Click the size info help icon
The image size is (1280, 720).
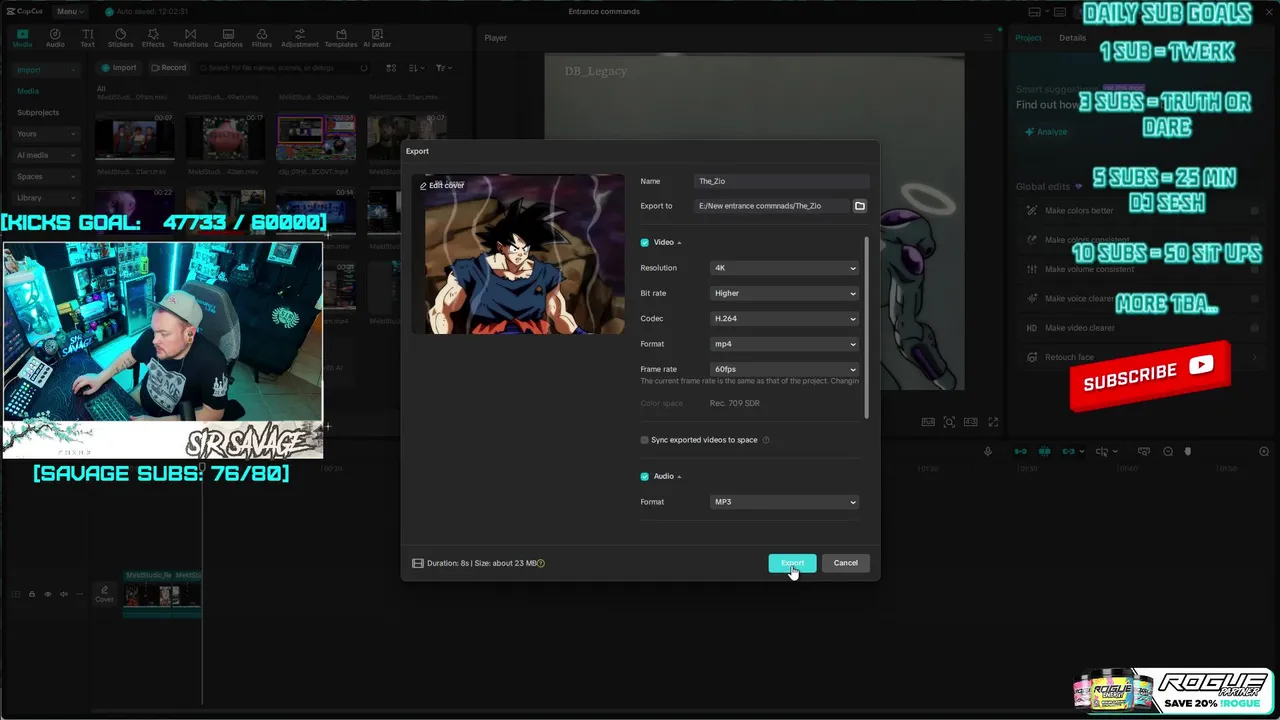pyautogui.click(x=541, y=563)
